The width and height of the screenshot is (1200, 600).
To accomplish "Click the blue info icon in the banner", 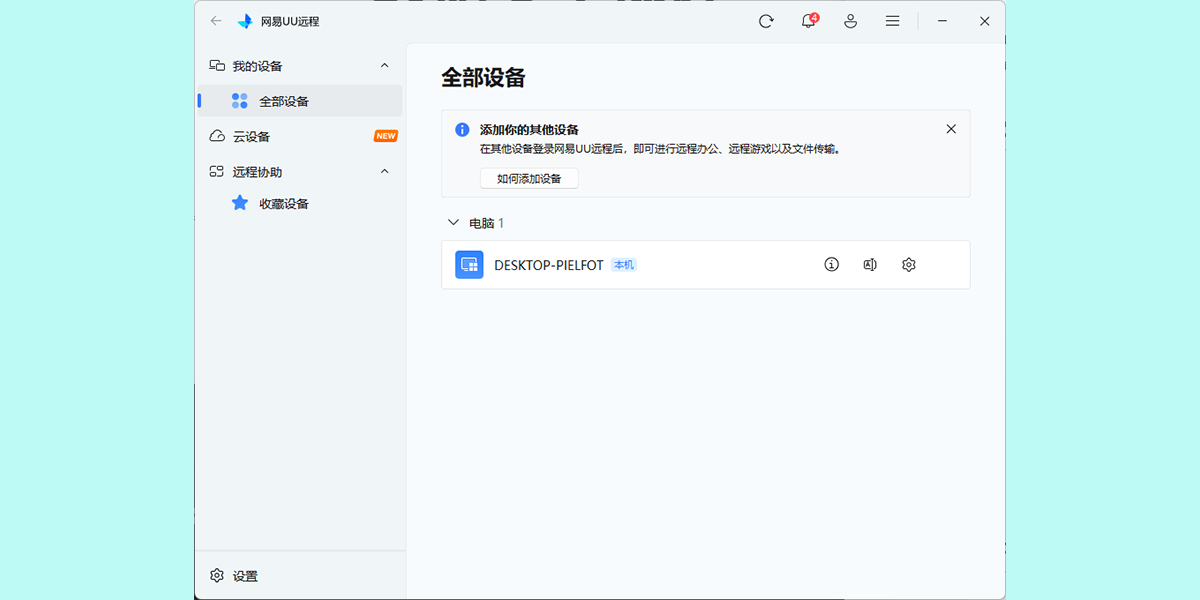I will (461, 130).
